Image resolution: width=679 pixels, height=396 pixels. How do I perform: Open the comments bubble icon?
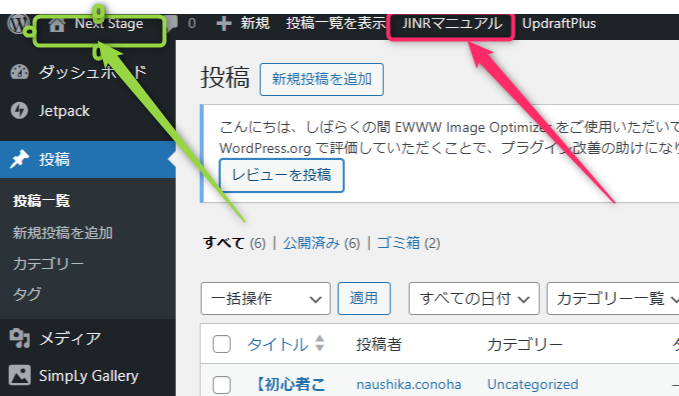[171, 23]
